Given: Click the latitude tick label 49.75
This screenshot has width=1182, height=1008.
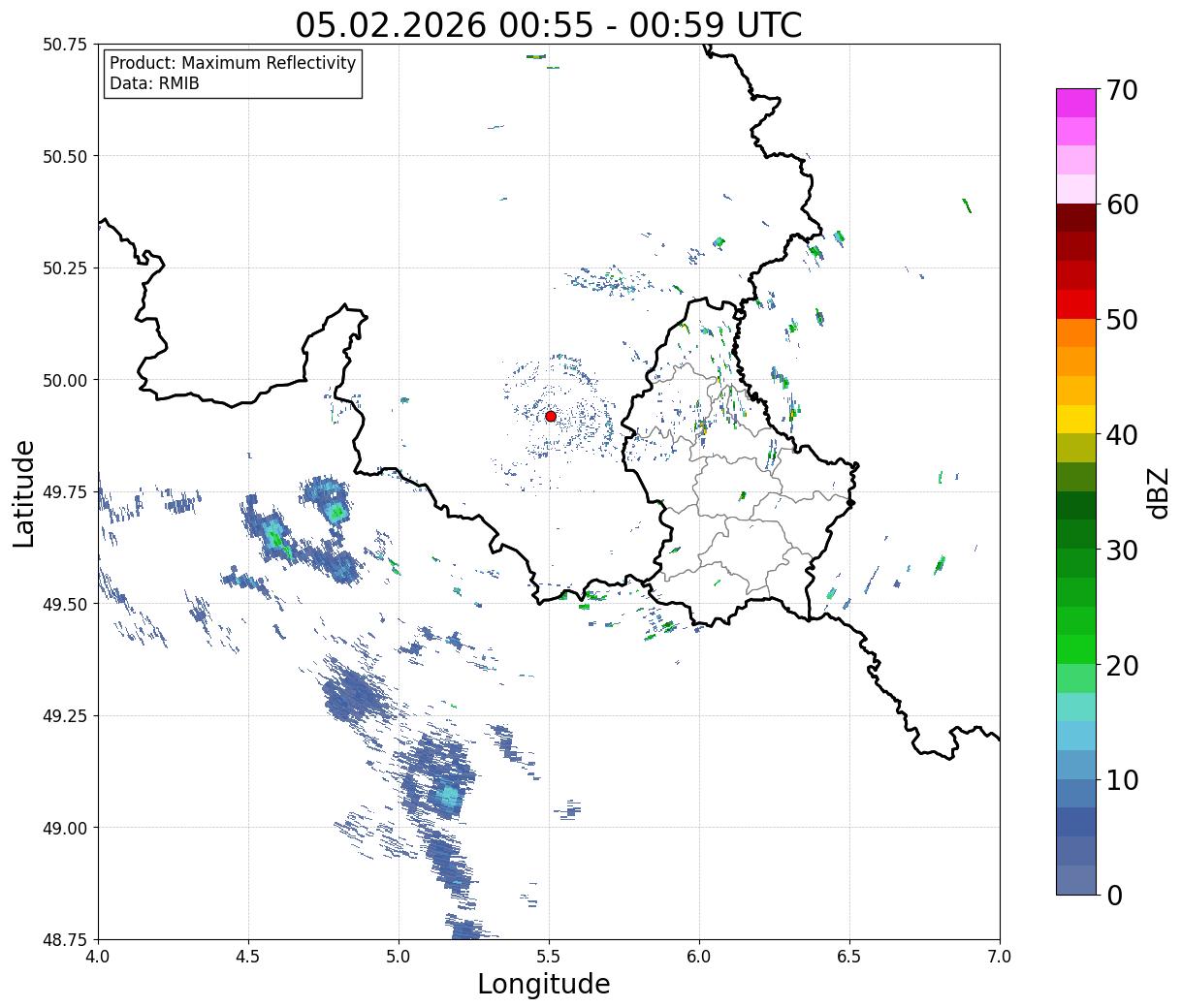Looking at the screenshot, I should click(x=64, y=492).
